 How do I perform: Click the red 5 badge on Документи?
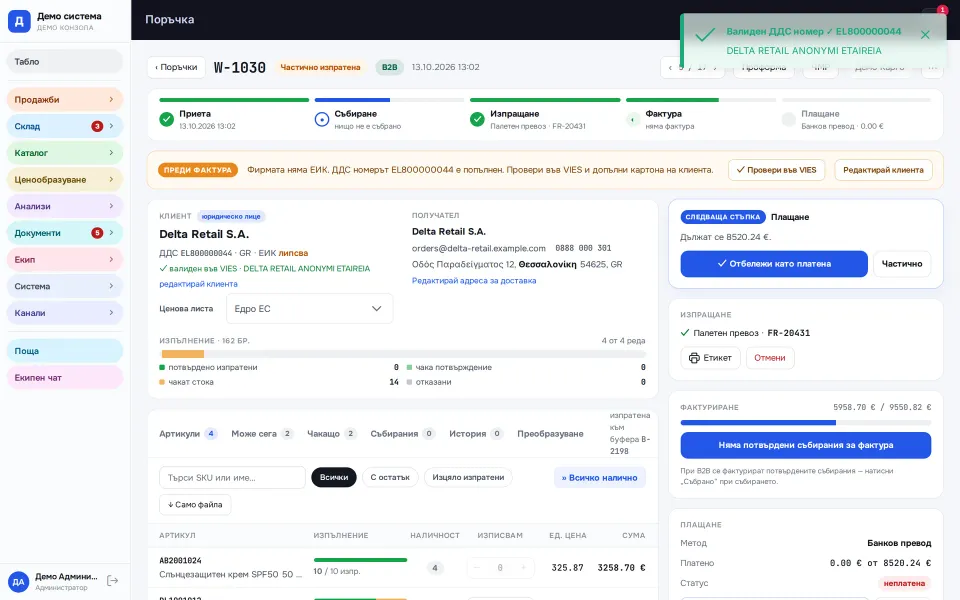pyautogui.click(x=97, y=233)
